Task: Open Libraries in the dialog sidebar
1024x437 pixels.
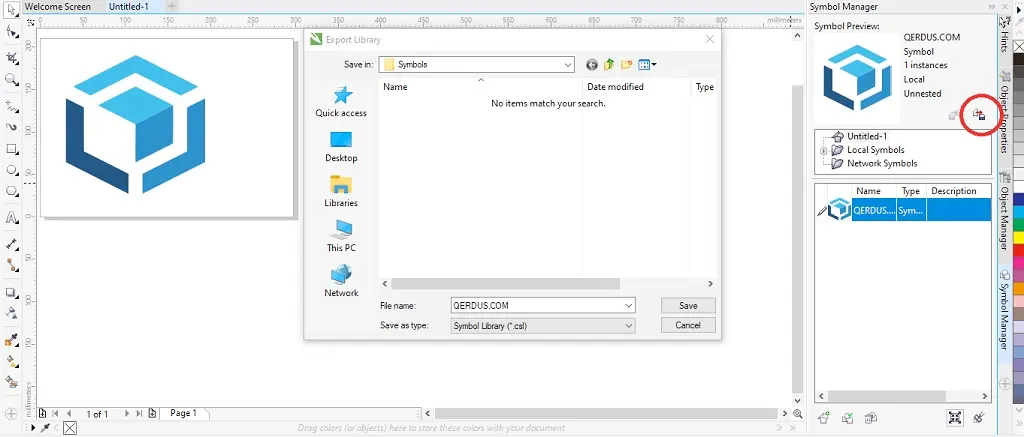Action: click(x=341, y=191)
